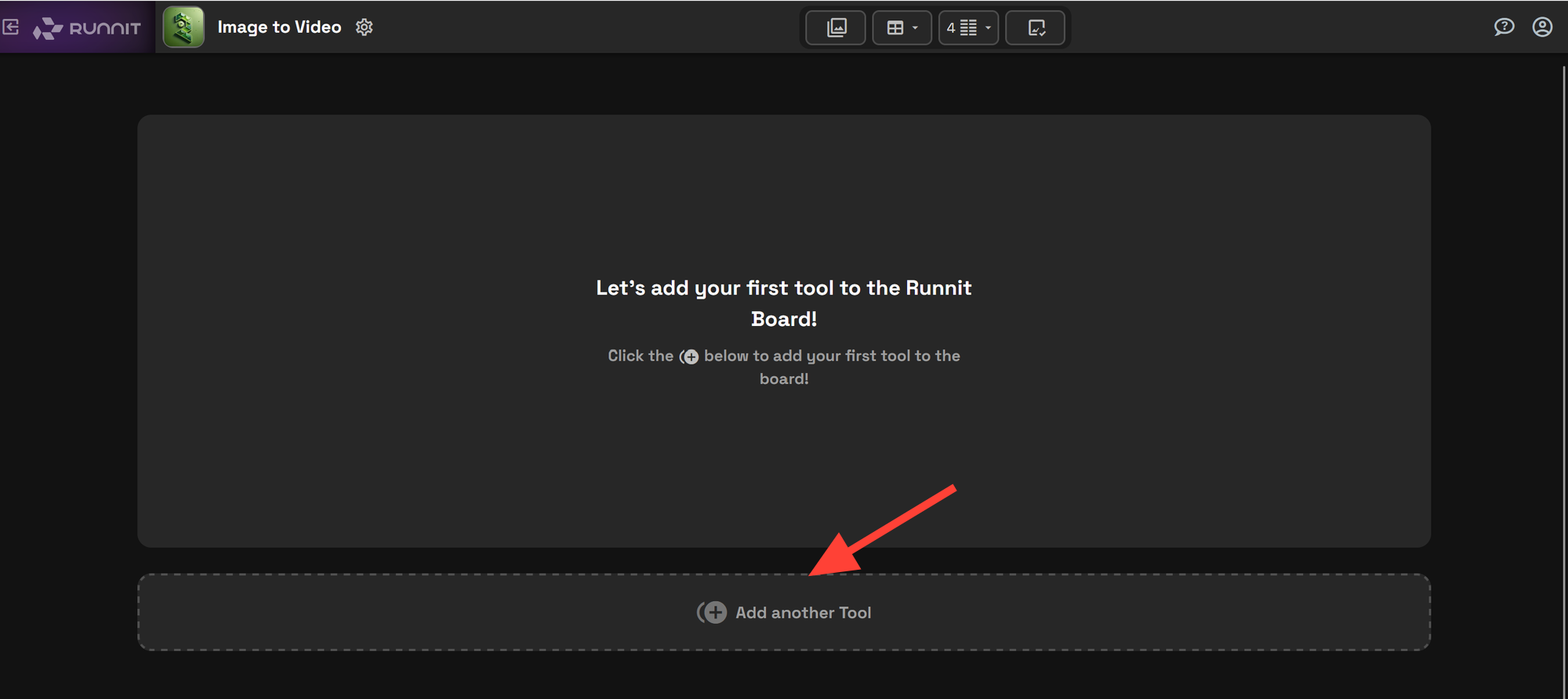Click the plus icon beside Add another Tool
1568x699 pixels.
[x=713, y=613]
